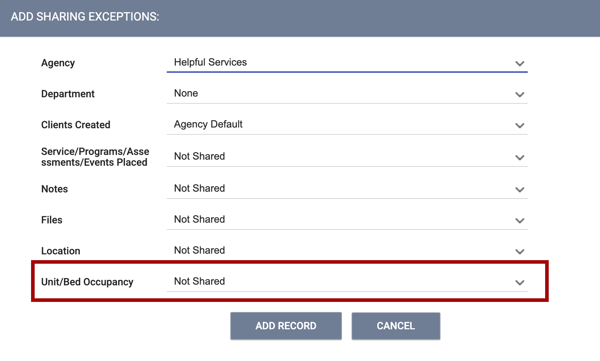The height and width of the screenshot is (361, 600).
Task: Click the 'Clients Created' label
Action: (76, 125)
